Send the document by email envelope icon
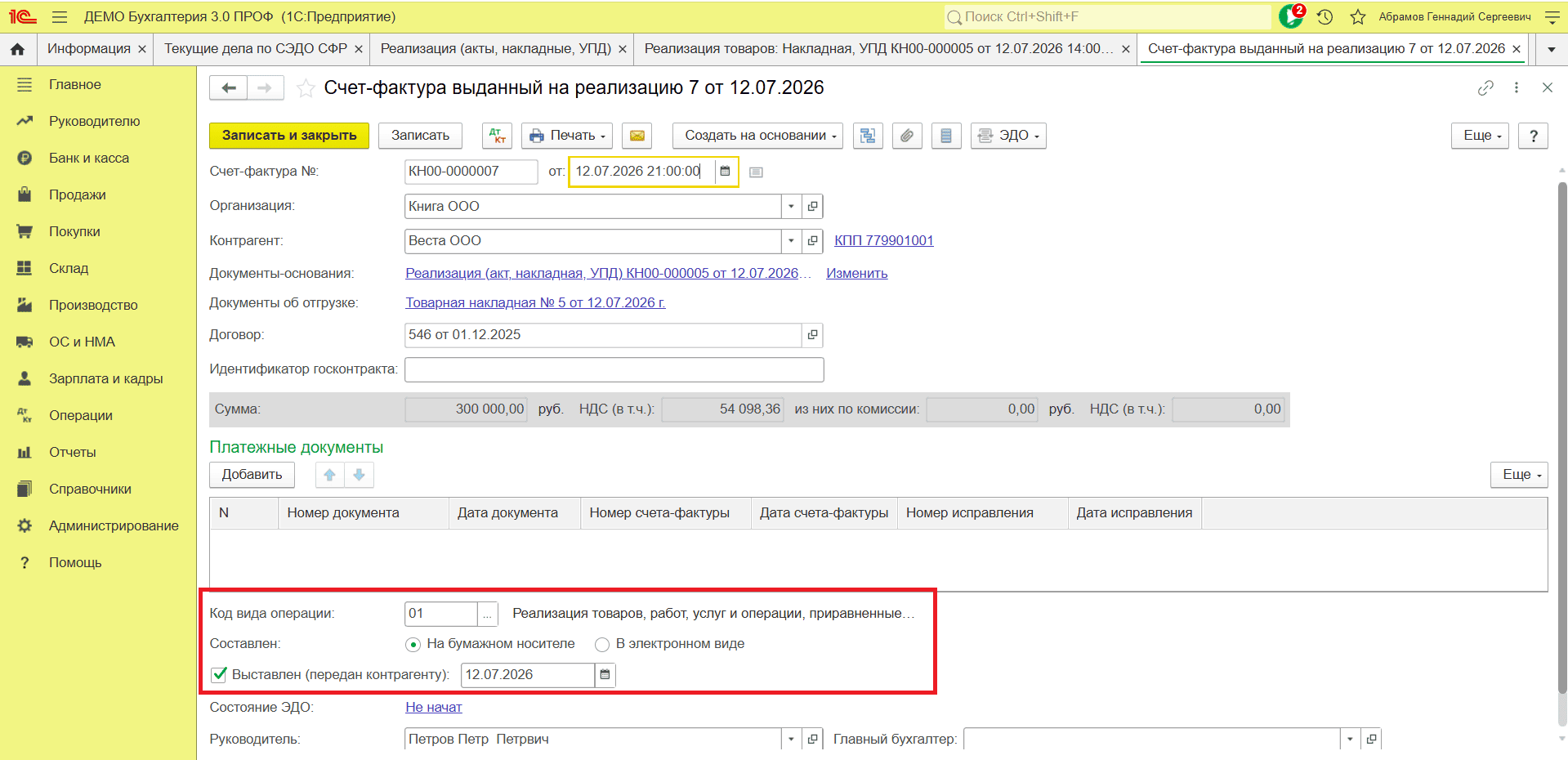 637,136
